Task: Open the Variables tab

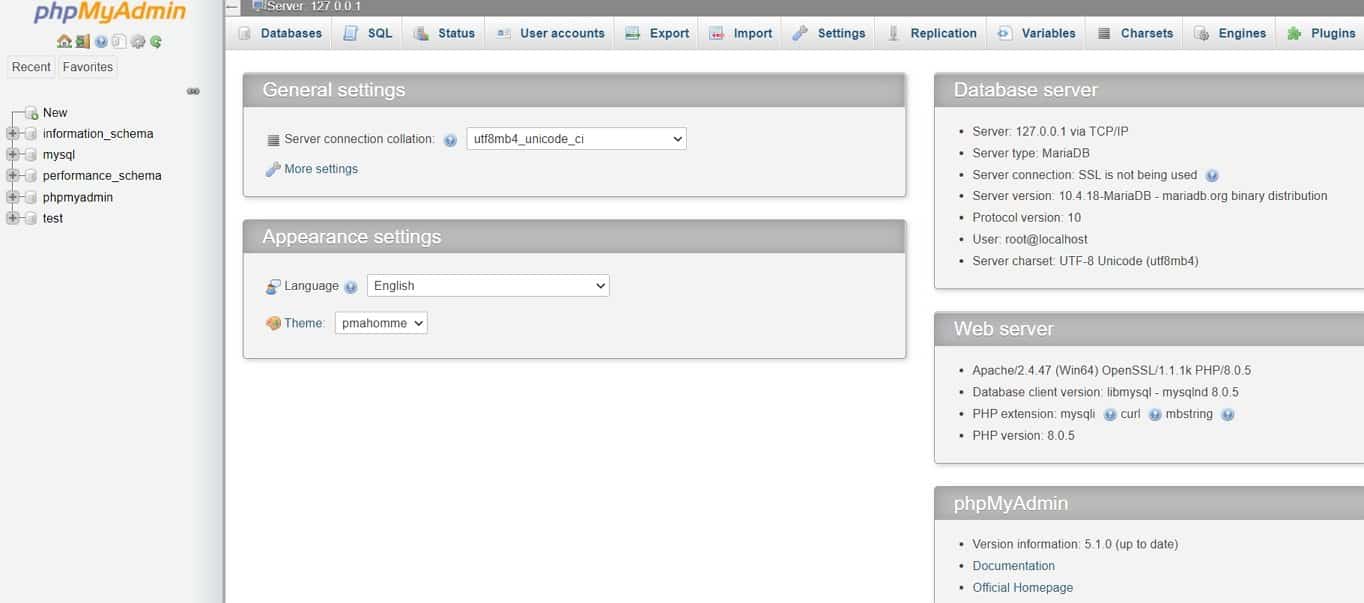Action: (1037, 33)
